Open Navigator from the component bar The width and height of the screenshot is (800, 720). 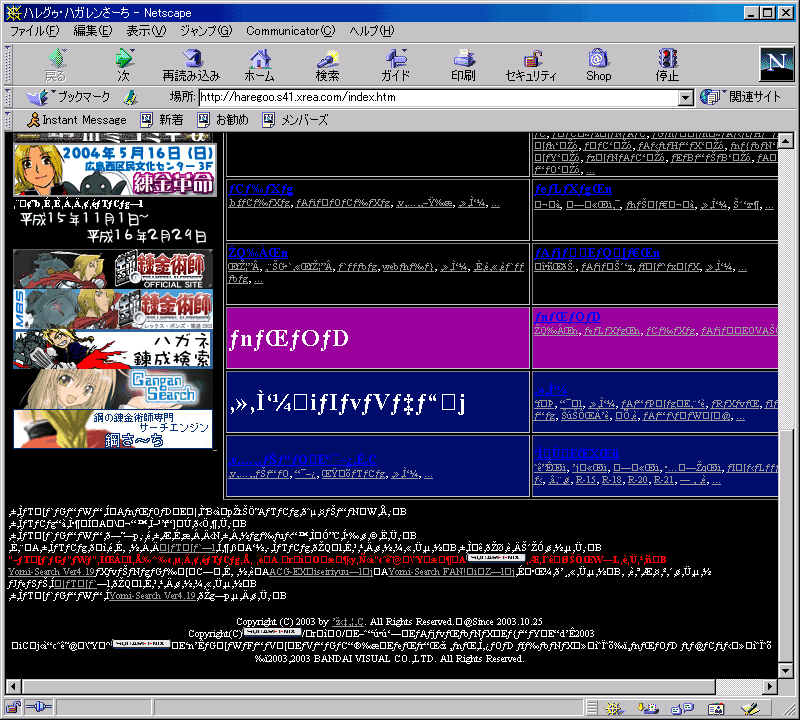pos(614,708)
